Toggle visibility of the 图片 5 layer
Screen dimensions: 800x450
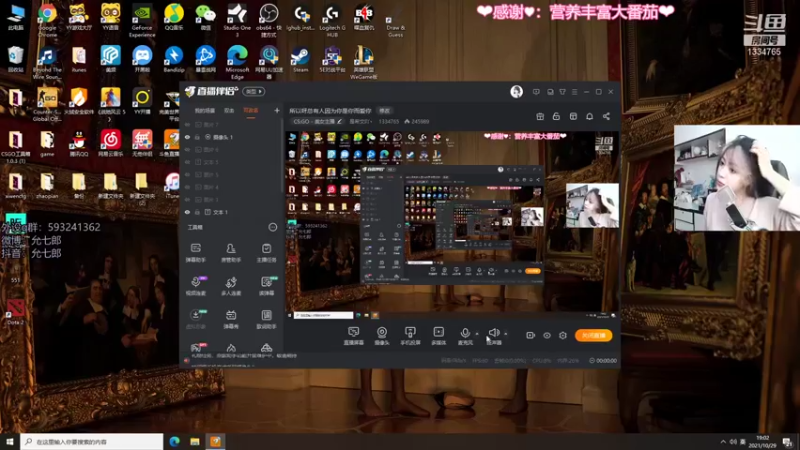187,174
